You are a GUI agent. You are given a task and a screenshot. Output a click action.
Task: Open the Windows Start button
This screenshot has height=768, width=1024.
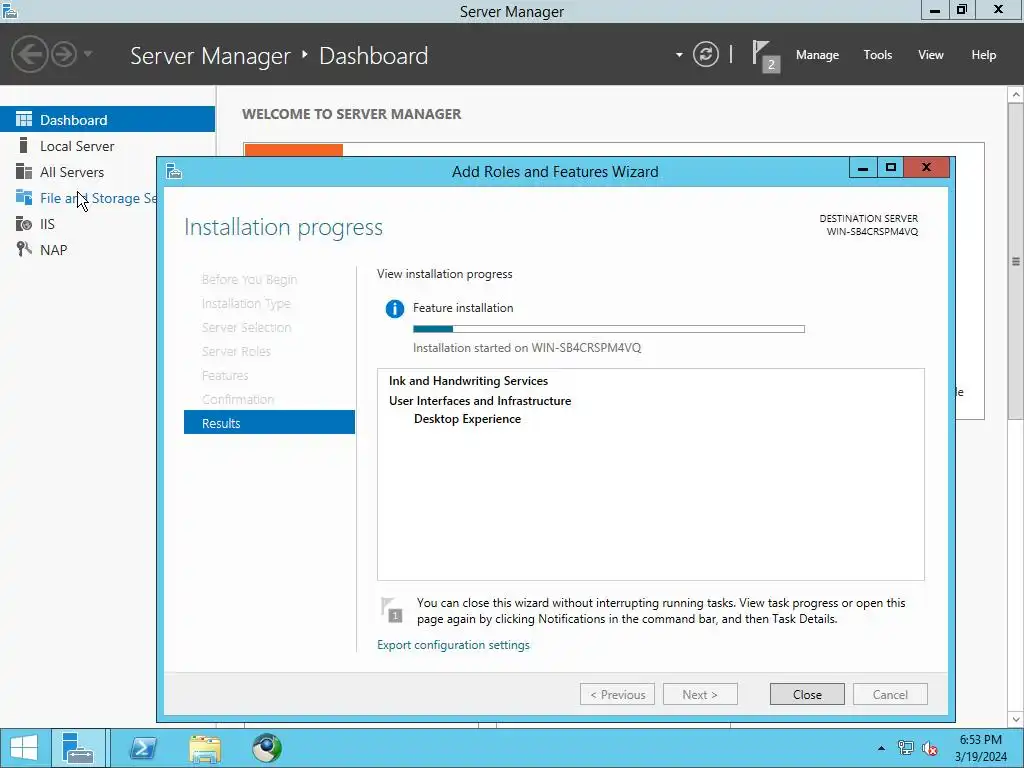tap(24, 748)
